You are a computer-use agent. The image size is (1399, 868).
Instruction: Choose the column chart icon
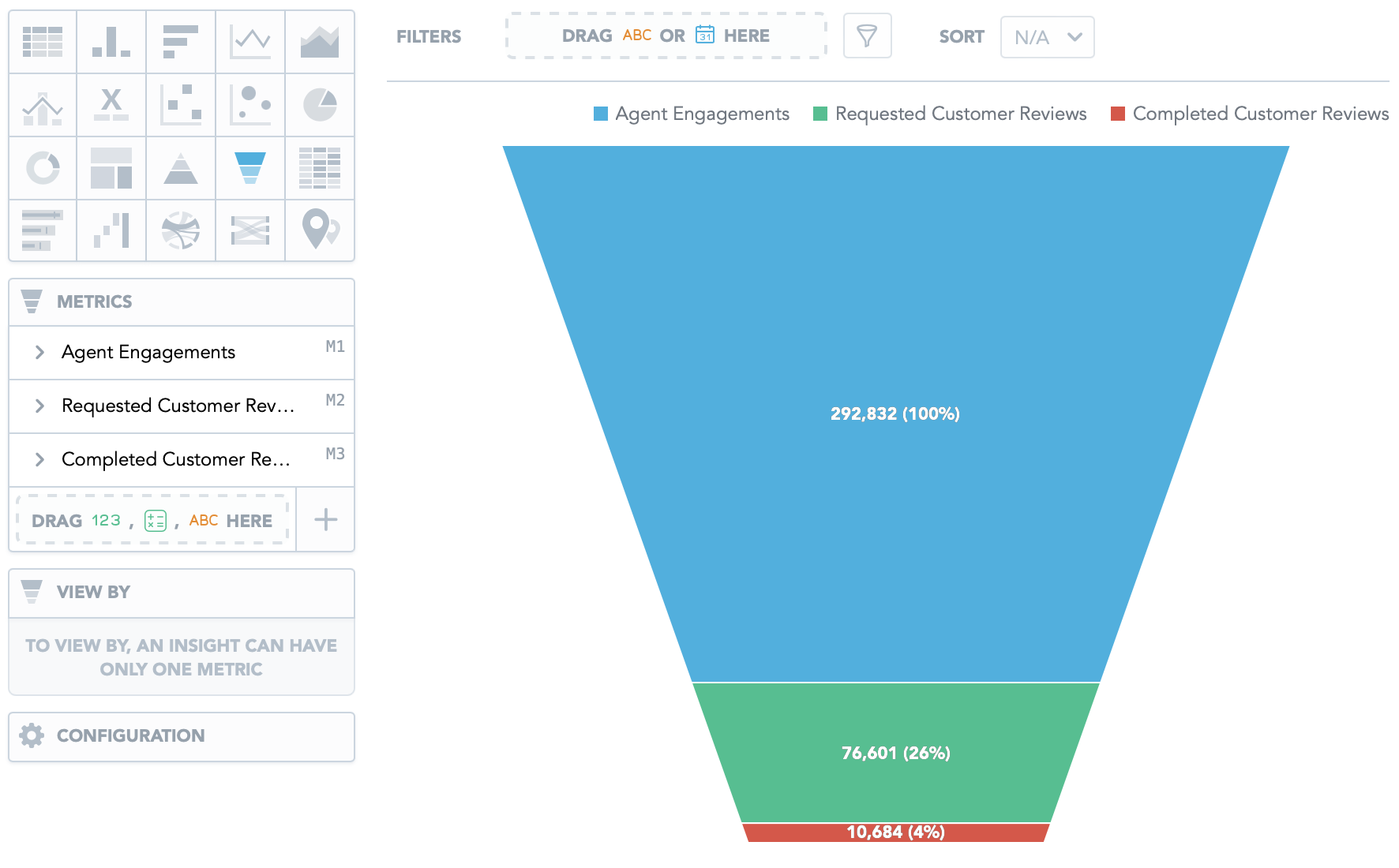tap(111, 42)
